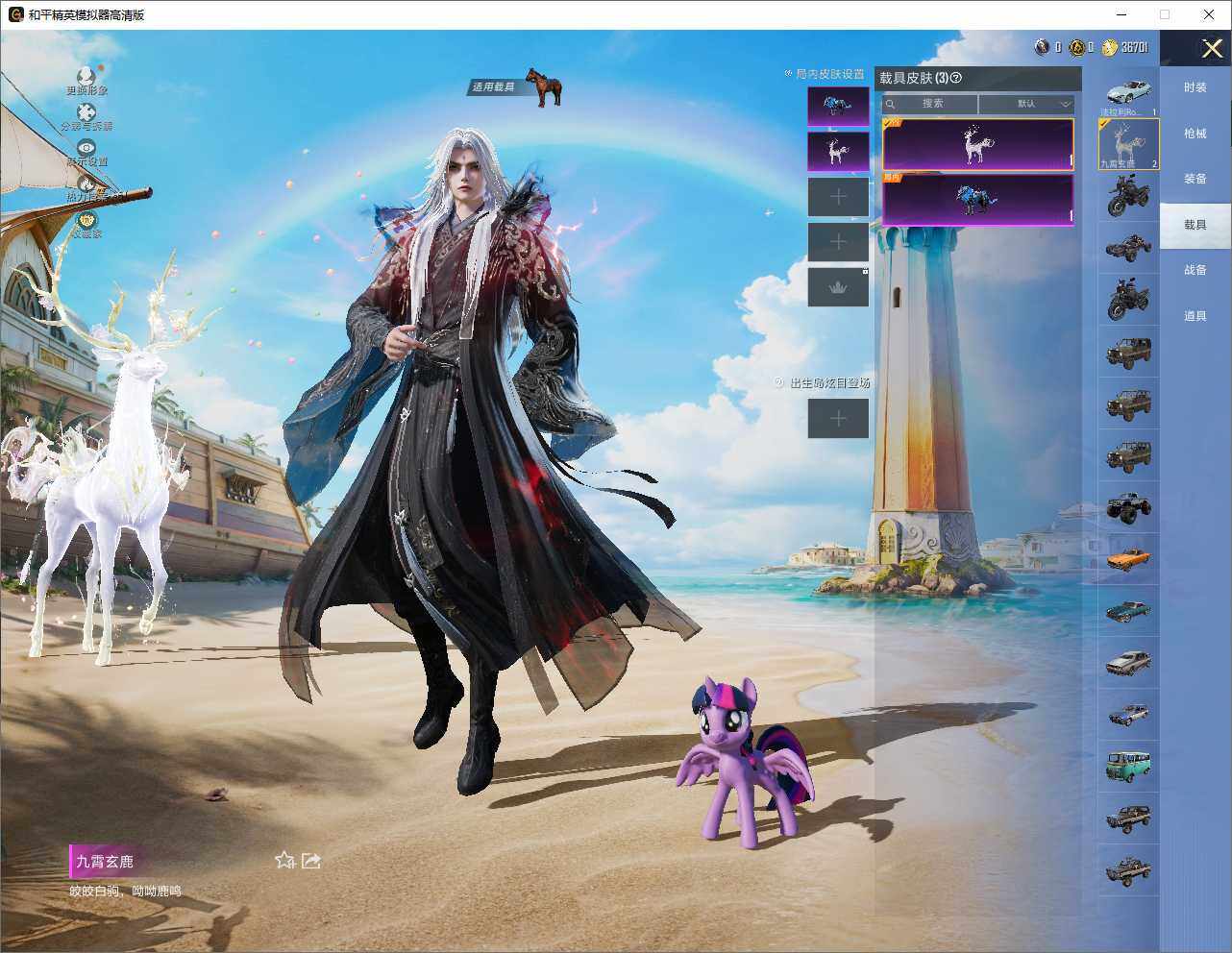Screen dimensions: 1232x953
Task: Select the buggy vehicle in the list
Action: (1129, 248)
